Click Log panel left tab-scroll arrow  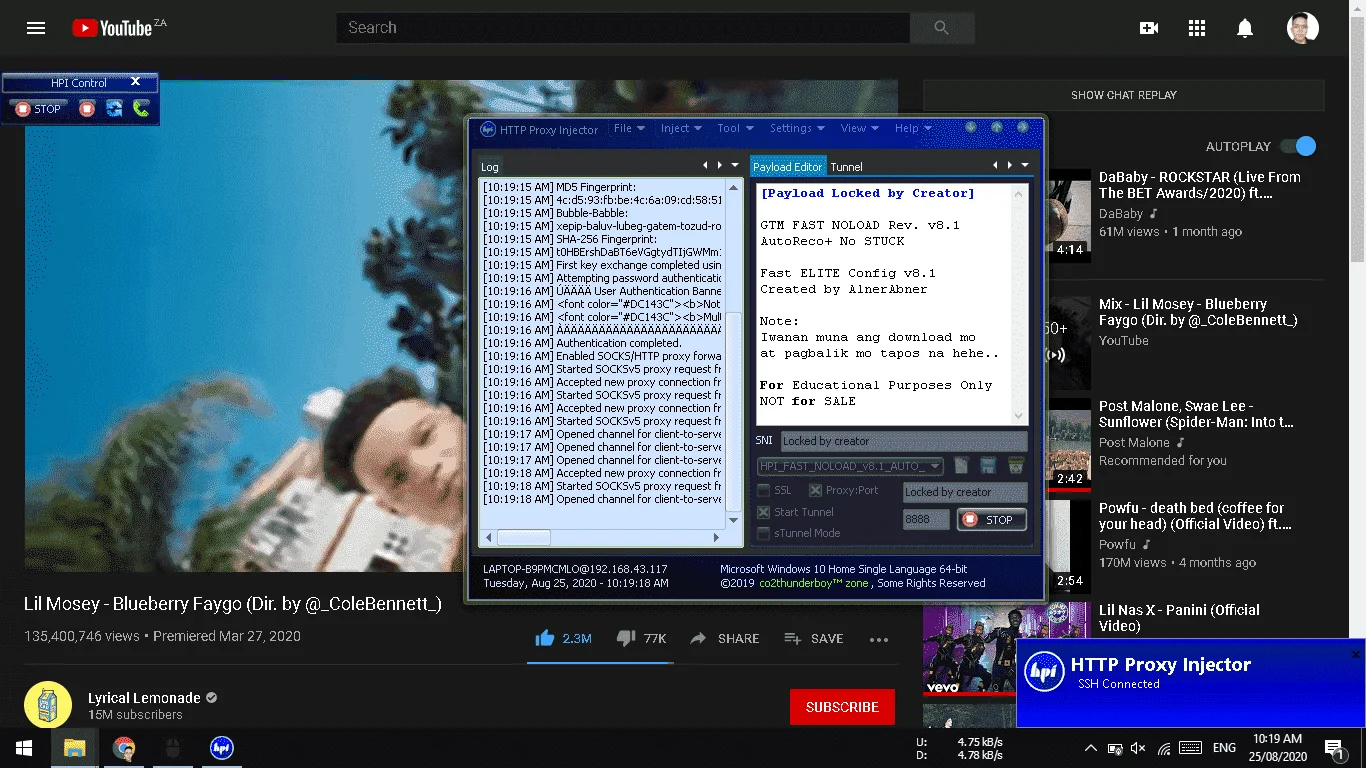[x=705, y=165]
